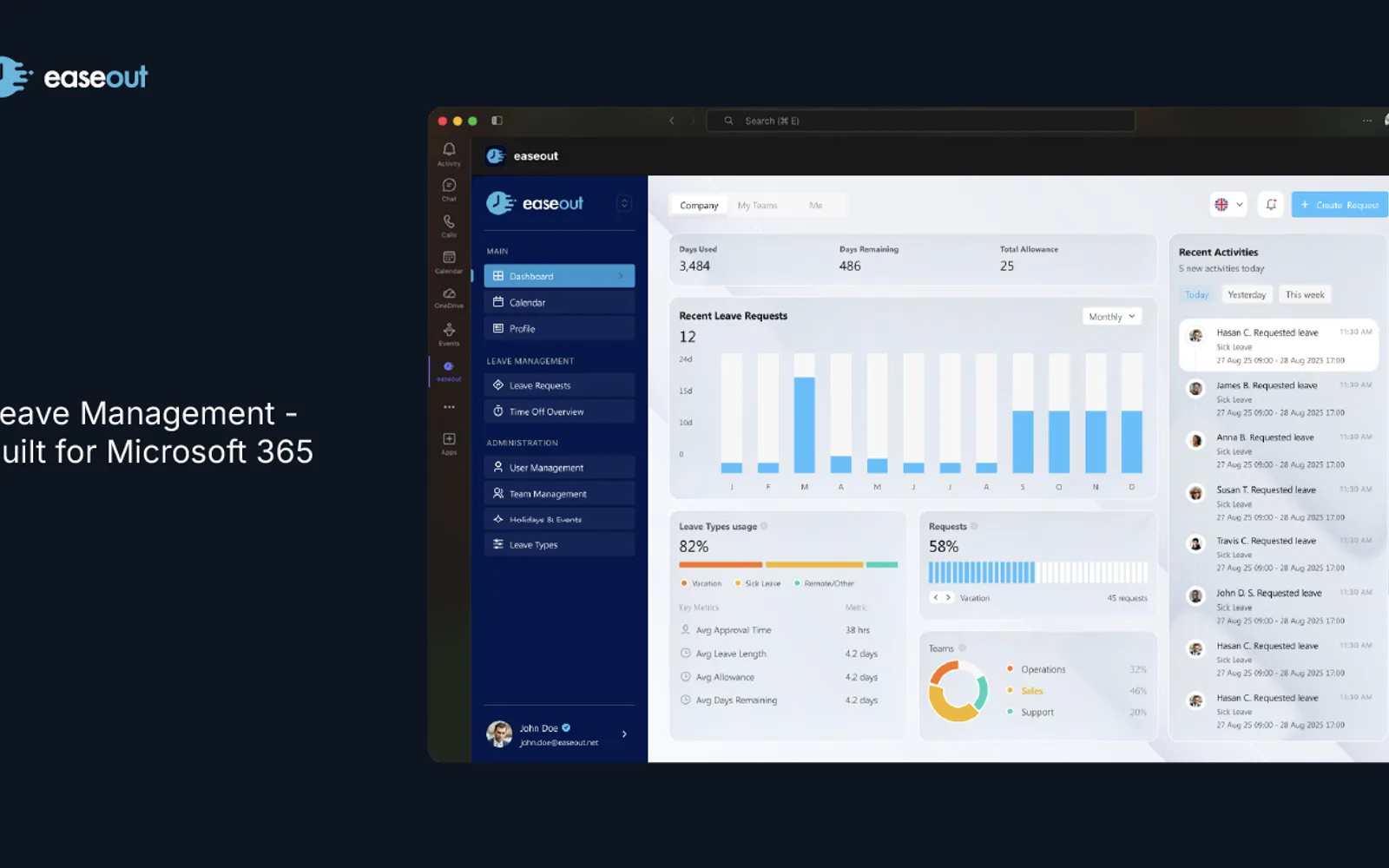Switch to the Me tab
Screen dimensions: 1389x868
815,206
